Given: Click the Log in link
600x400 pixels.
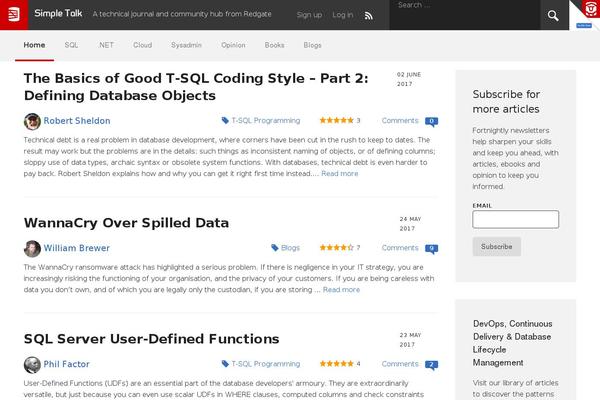Looking at the screenshot, I should tap(342, 15).
